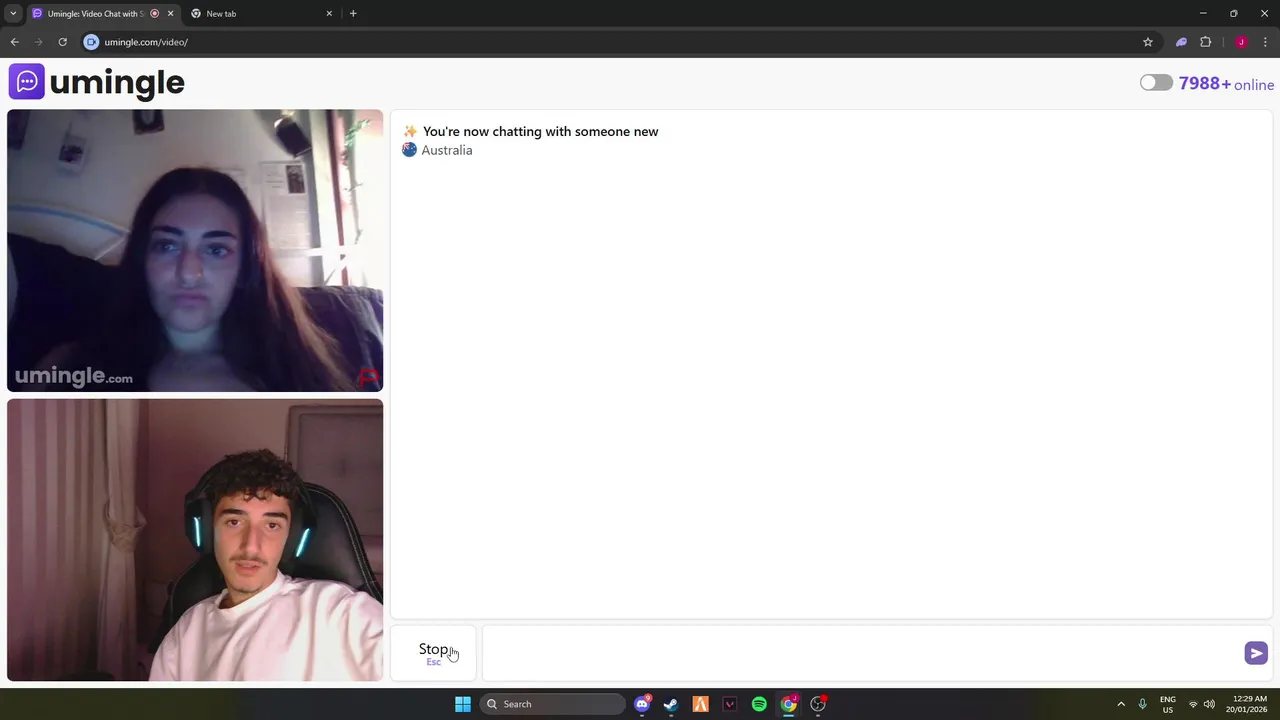Click the Australia flag icon
This screenshot has width=1280, height=720.
(x=409, y=150)
